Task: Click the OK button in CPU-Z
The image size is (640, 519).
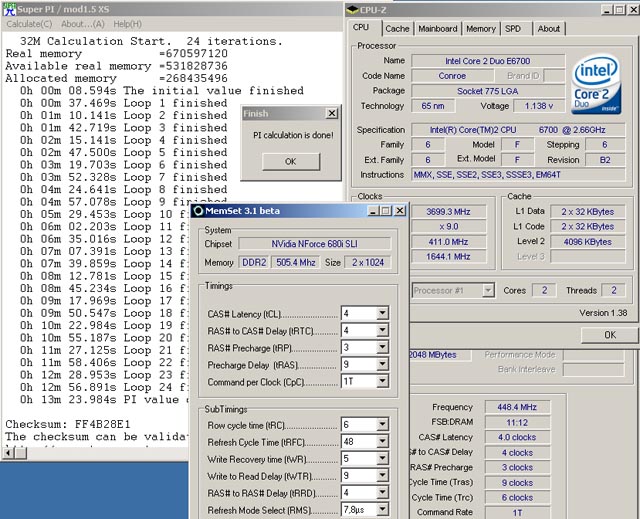Action: pyautogui.click(x=610, y=335)
